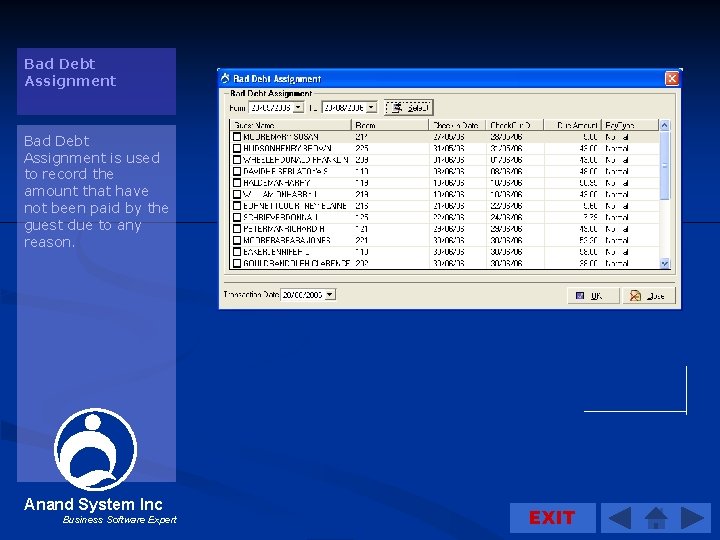Image resolution: width=720 pixels, height=540 pixels.
Task: Sort by Check In Date column header
Action: 457,125
